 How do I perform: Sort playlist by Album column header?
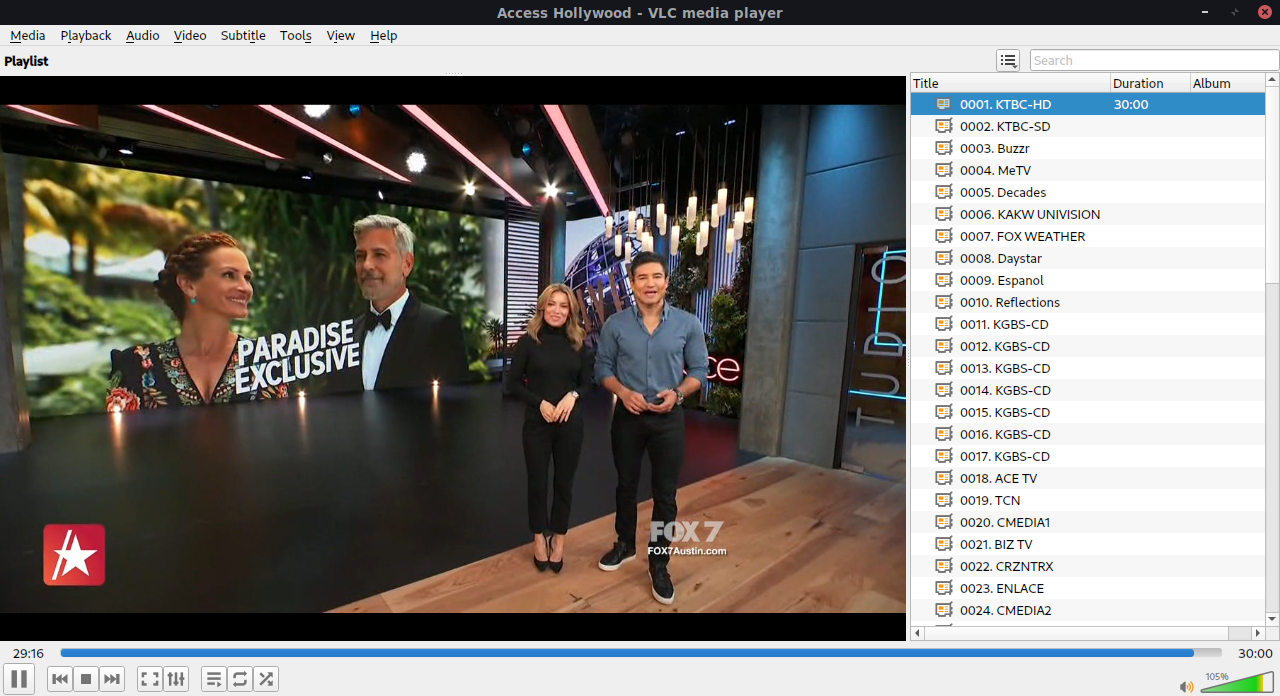[1227, 83]
